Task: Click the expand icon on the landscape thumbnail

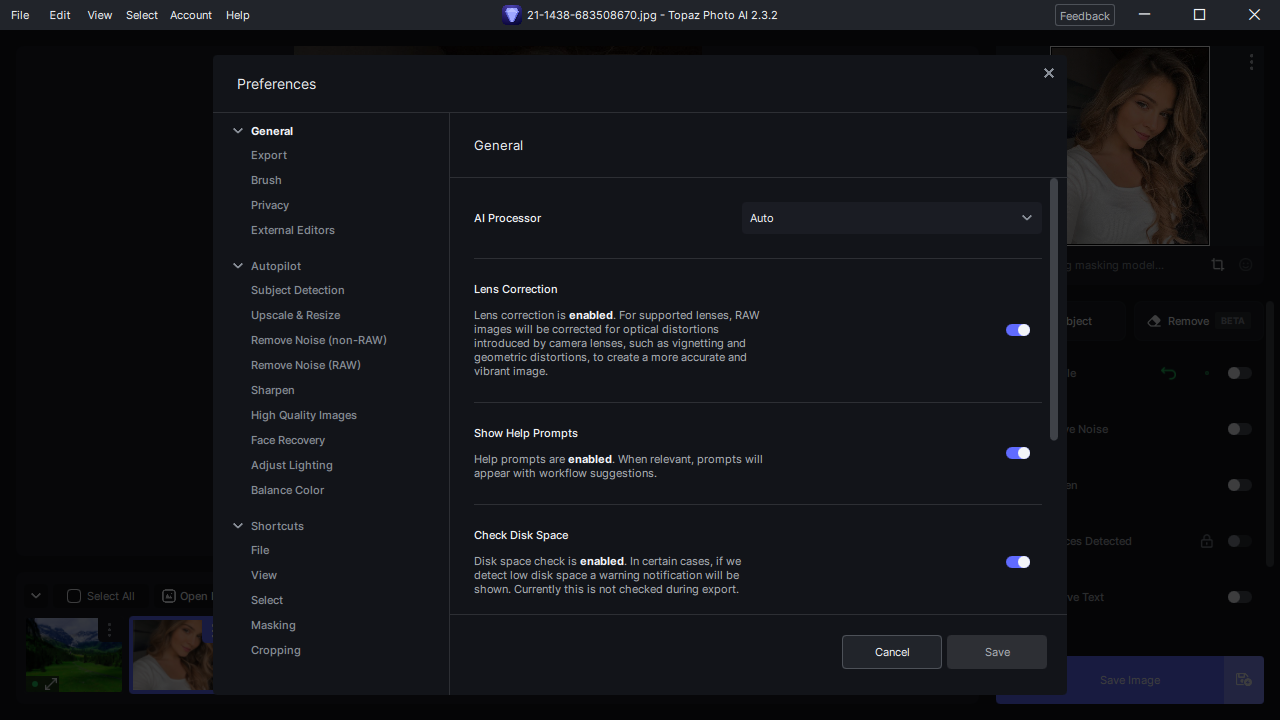Action: coord(51,683)
